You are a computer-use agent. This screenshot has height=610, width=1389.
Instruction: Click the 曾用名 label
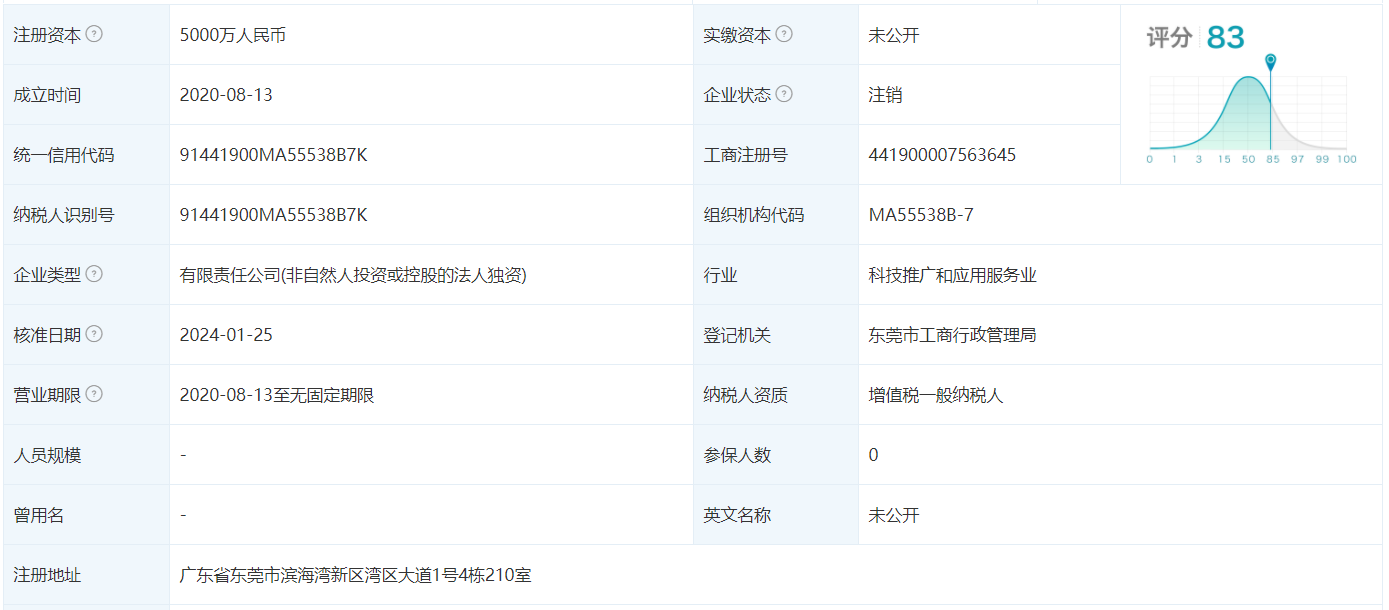coord(39,515)
